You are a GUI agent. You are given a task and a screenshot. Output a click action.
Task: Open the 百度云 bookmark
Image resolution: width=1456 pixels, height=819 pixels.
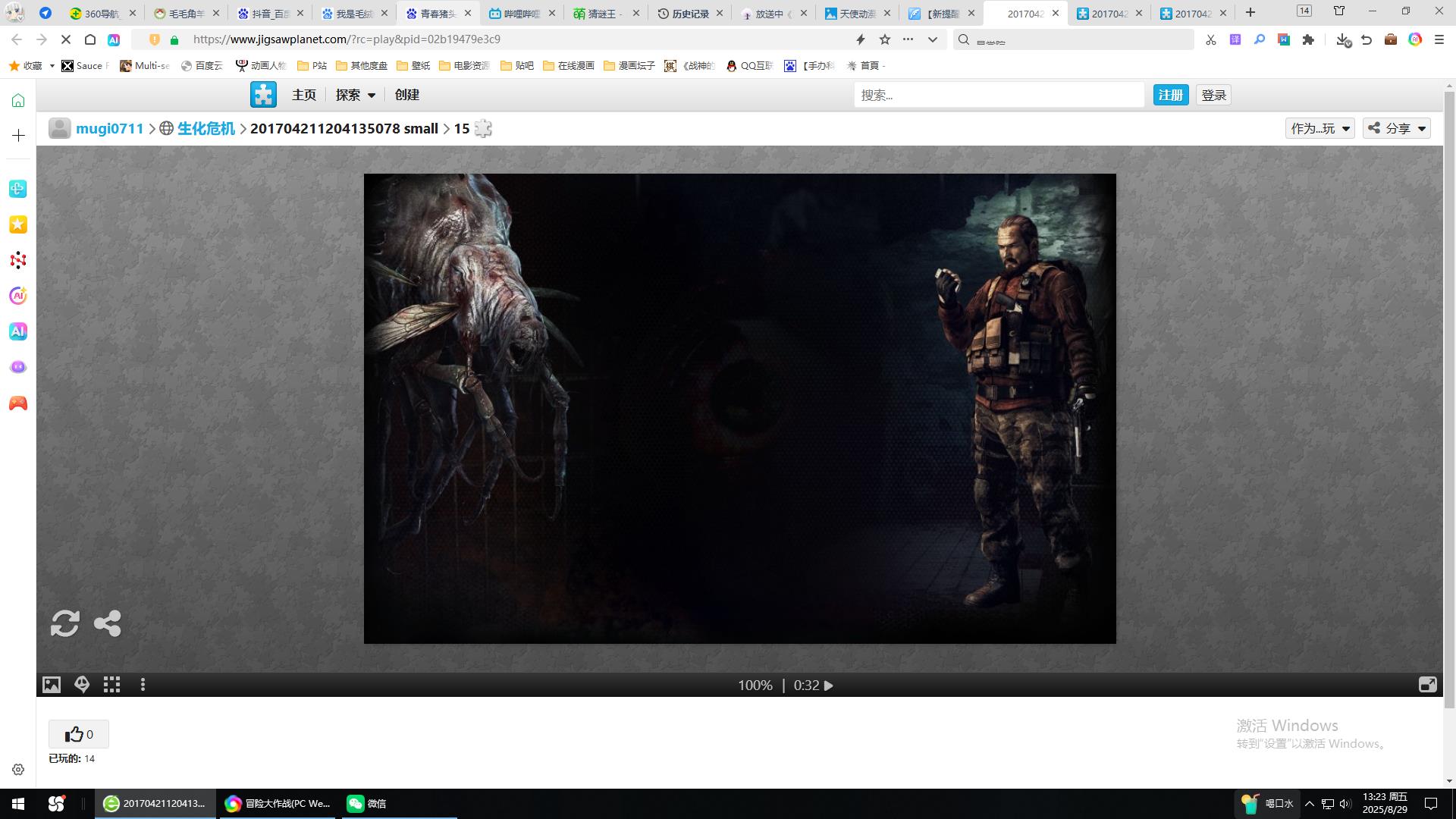click(202, 66)
